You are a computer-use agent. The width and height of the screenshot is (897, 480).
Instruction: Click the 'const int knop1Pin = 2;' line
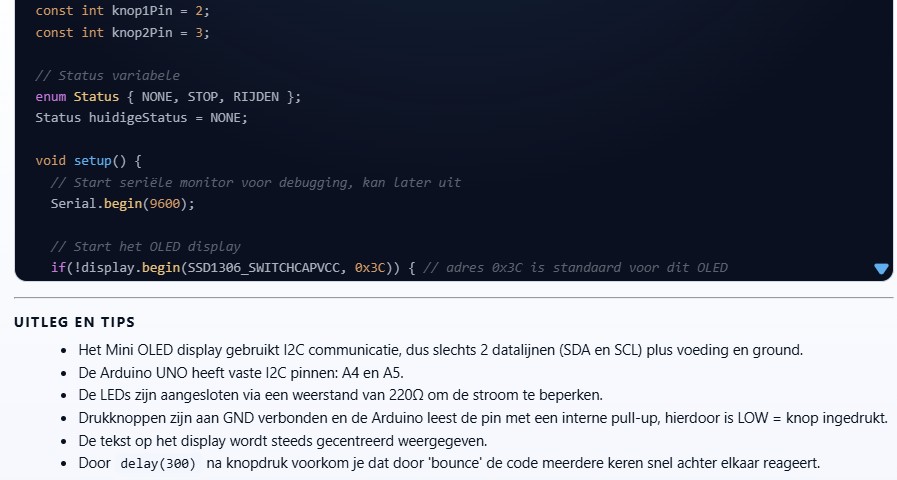coord(122,11)
